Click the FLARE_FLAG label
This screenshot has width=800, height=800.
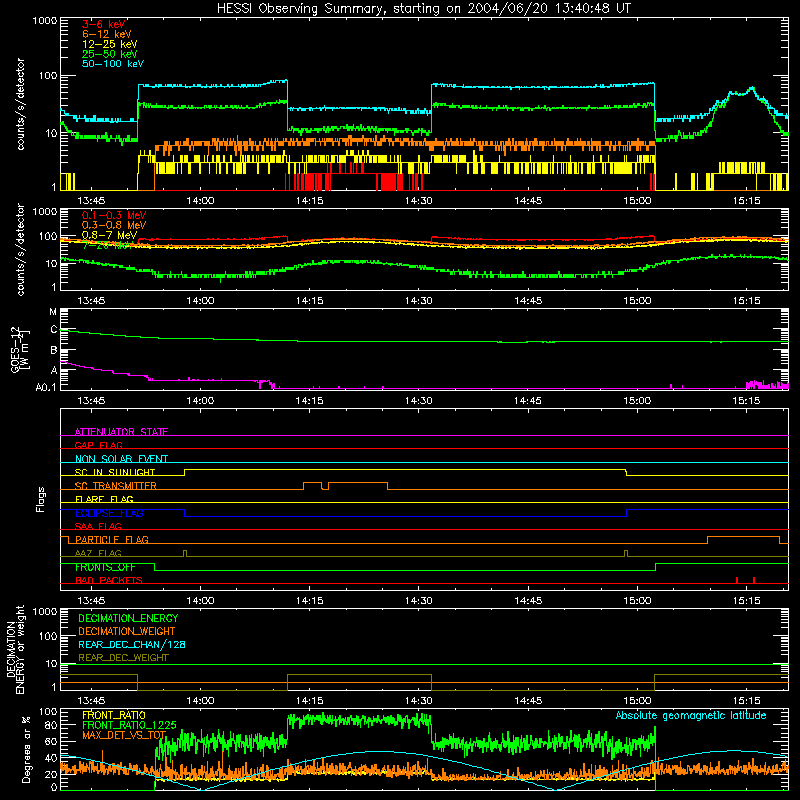(104, 499)
